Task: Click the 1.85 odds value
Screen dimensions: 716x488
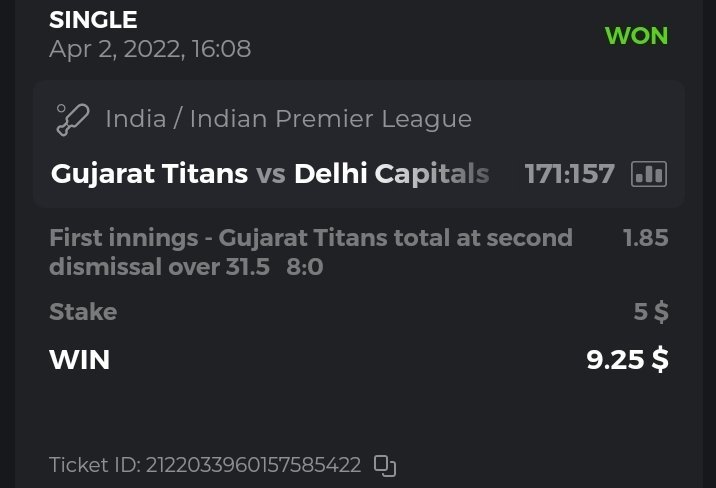Action: pyautogui.click(x=645, y=239)
